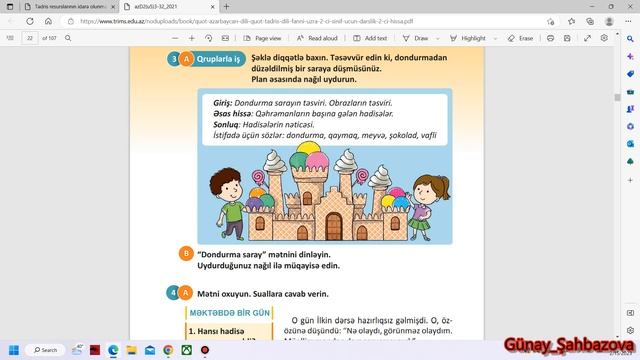
Task: Open sidebar settings gear at bottom
Action: pyautogui.click(x=630, y=330)
